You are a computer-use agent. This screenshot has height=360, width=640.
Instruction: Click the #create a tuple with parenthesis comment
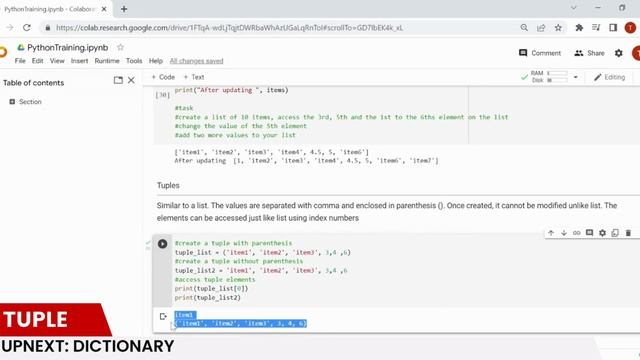233,243
